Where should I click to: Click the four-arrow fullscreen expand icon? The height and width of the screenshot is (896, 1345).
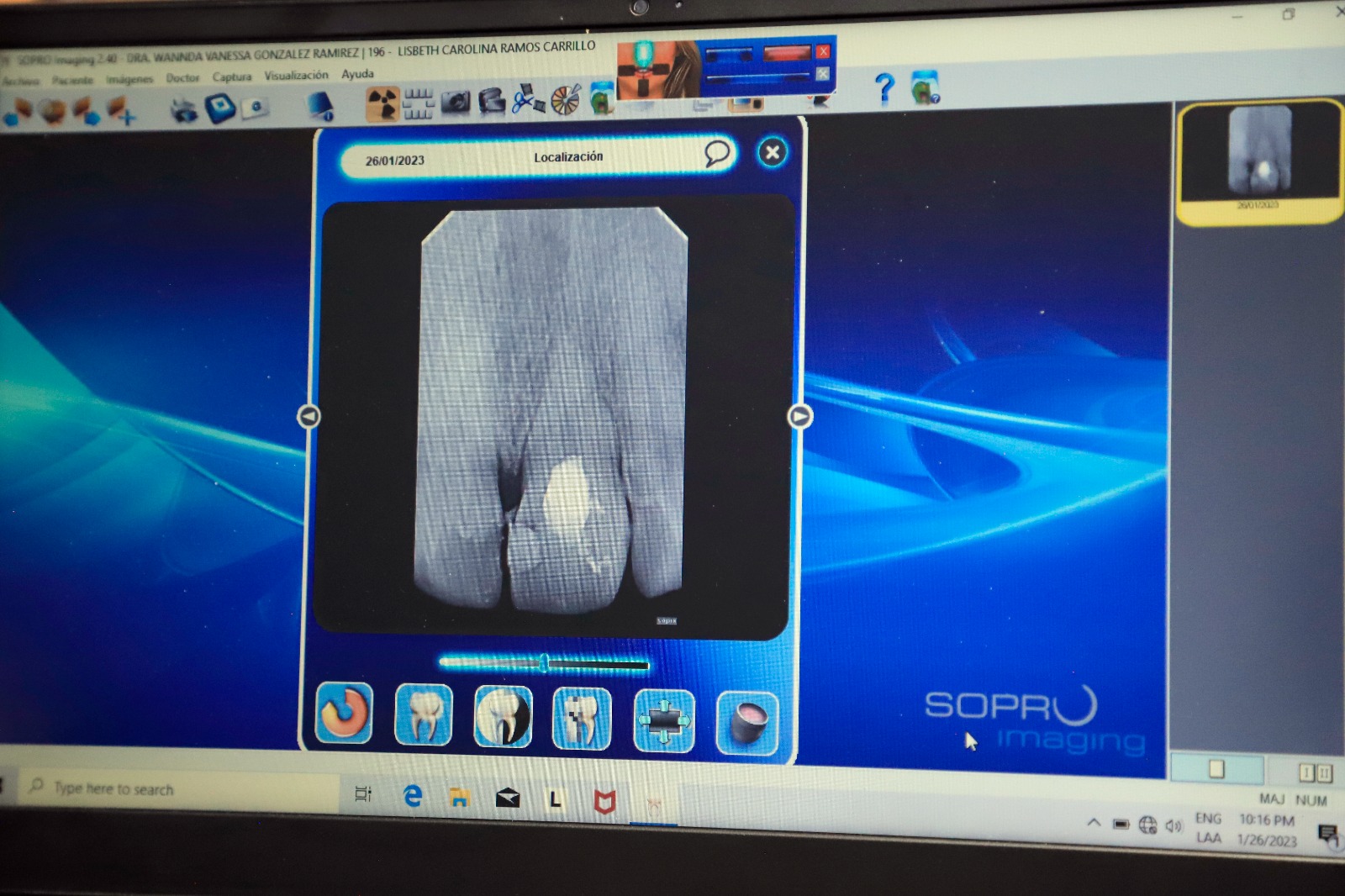click(x=664, y=721)
